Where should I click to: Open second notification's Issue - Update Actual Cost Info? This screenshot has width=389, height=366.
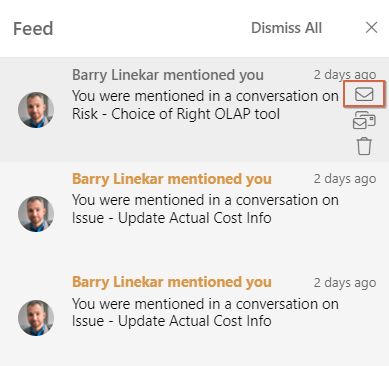click(171, 218)
